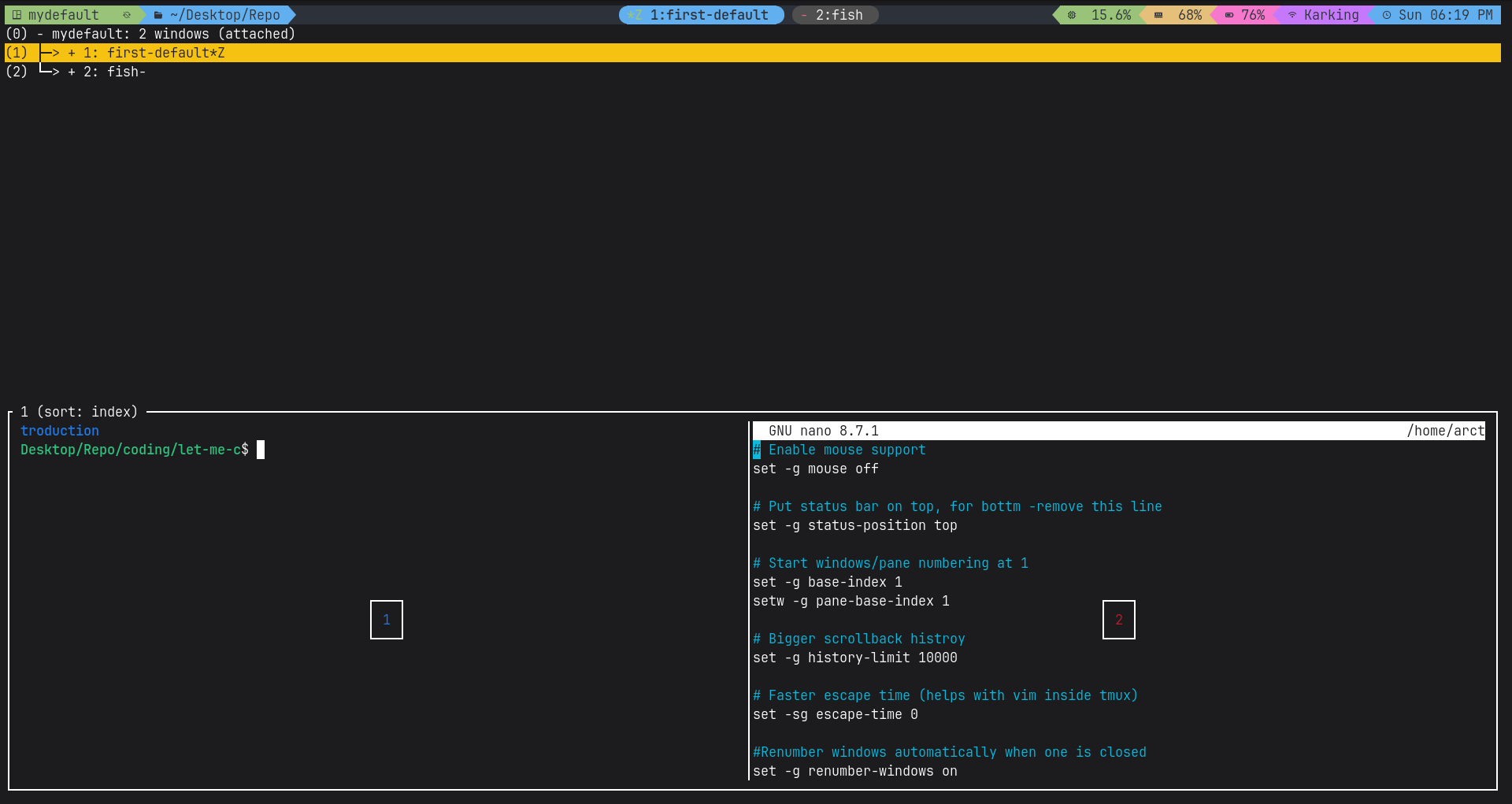Click the Karking network name
Viewport: 1512px width, 804px height.
click(x=1332, y=15)
